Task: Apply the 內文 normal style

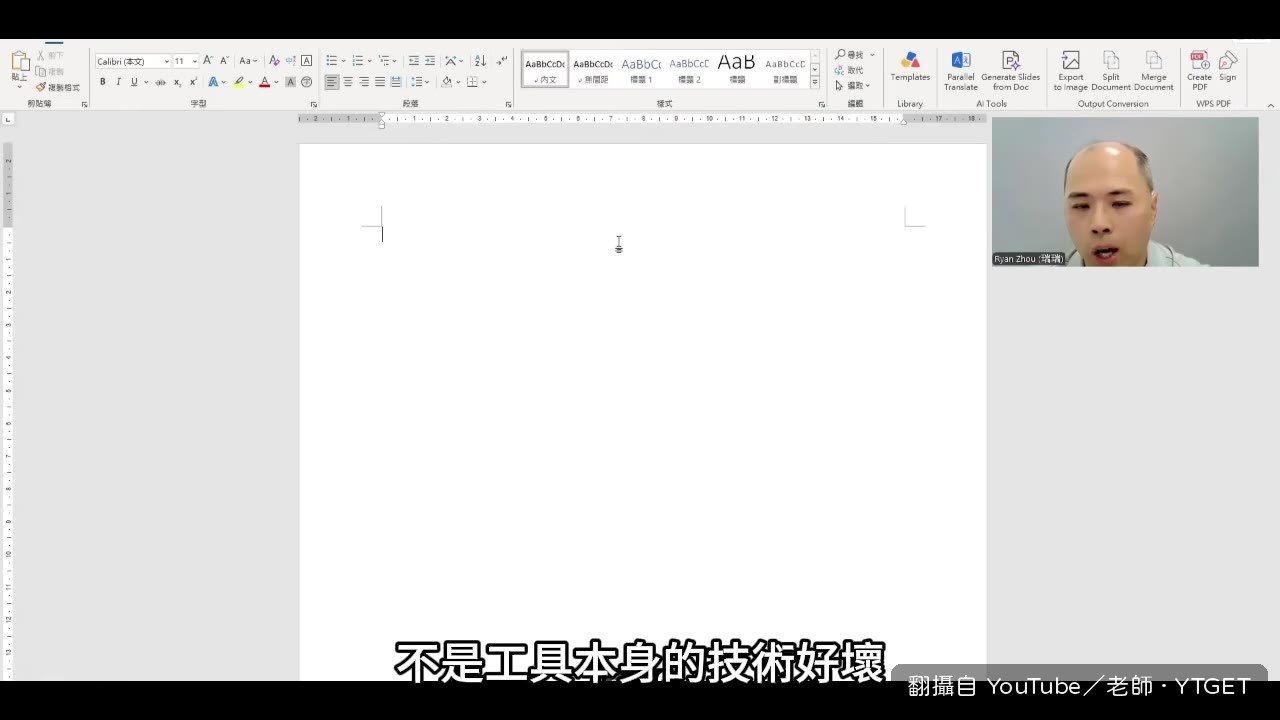Action: click(x=545, y=69)
